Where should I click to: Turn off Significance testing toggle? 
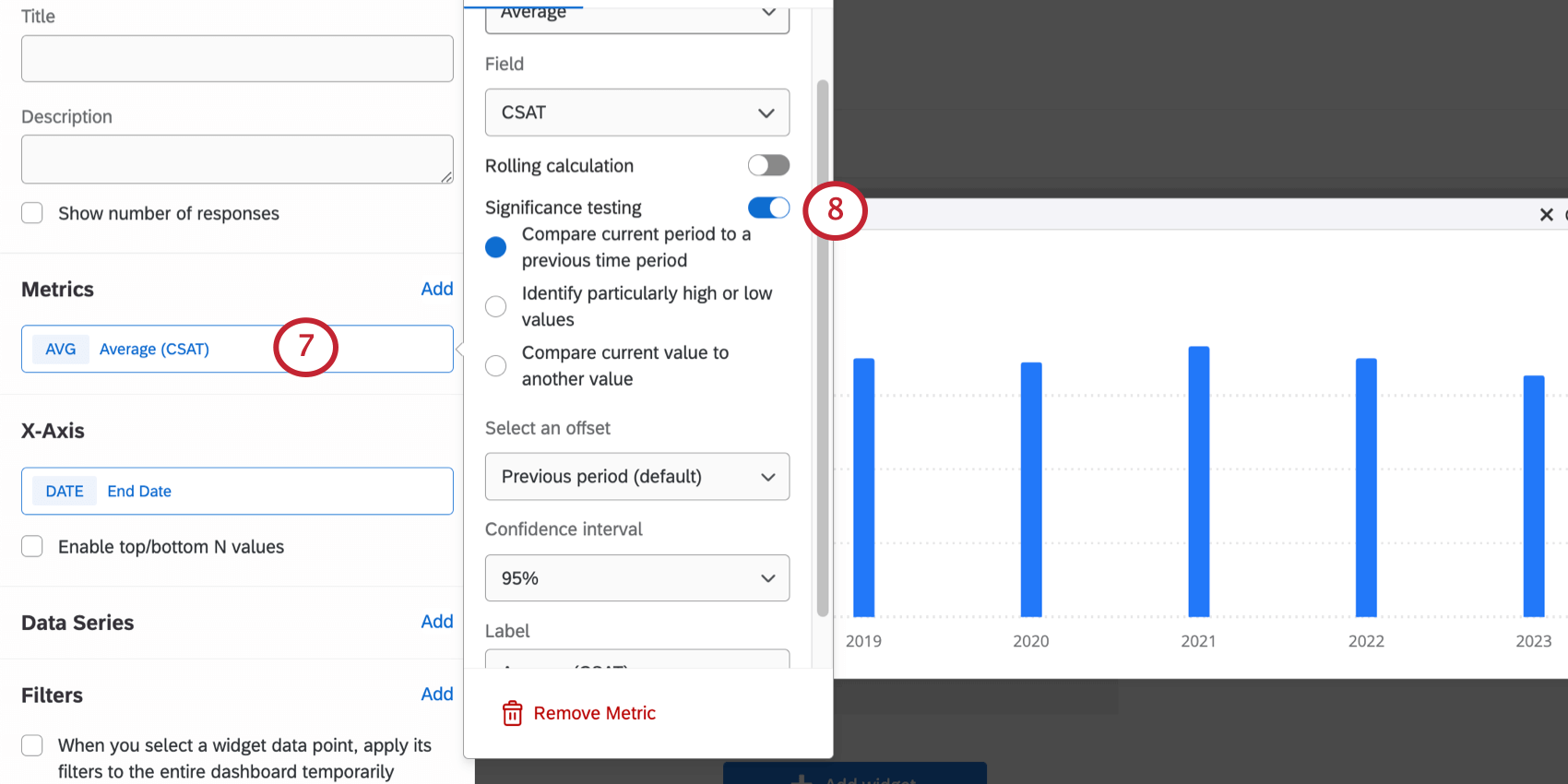[768, 208]
